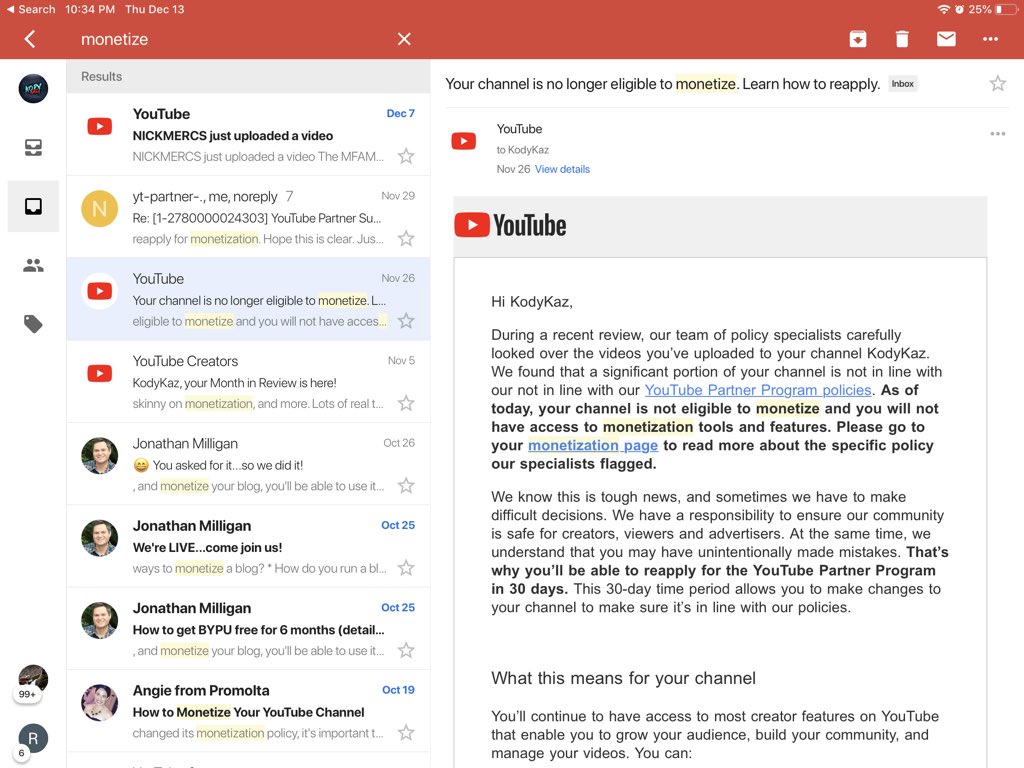The height and width of the screenshot is (768, 1024).
Task: Delete the email with the trash icon
Action: pyautogui.click(x=902, y=39)
